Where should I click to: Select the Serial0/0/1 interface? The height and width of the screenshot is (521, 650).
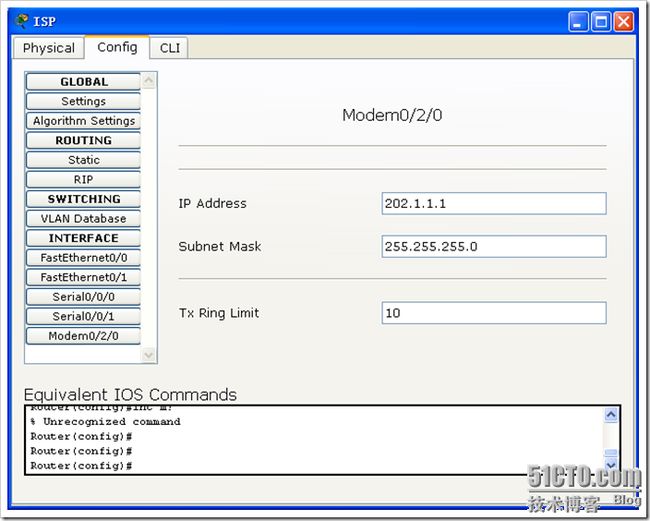(83, 316)
